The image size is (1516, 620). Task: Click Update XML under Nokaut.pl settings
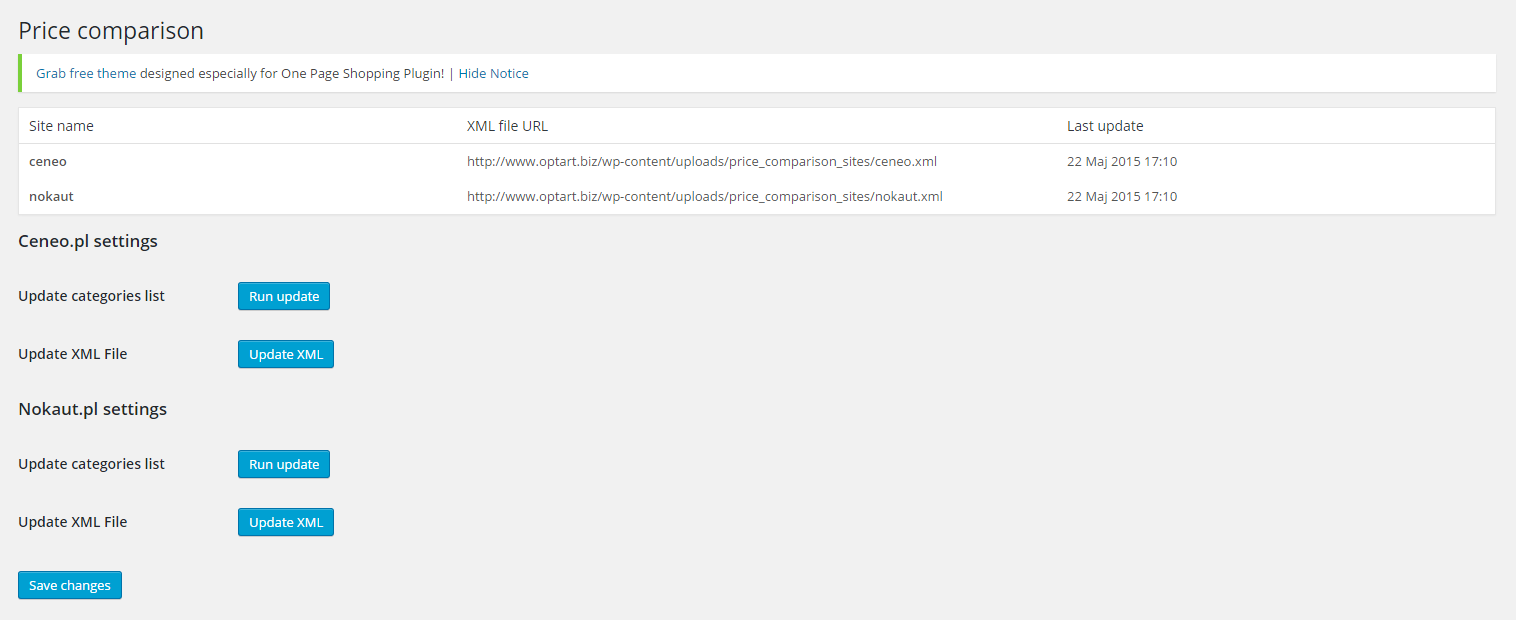coord(286,522)
